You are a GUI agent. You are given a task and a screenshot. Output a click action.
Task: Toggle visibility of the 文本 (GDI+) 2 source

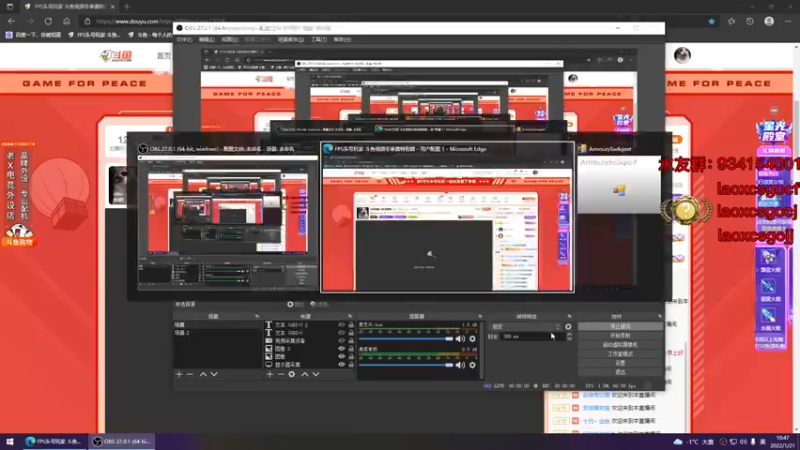[x=341, y=325]
